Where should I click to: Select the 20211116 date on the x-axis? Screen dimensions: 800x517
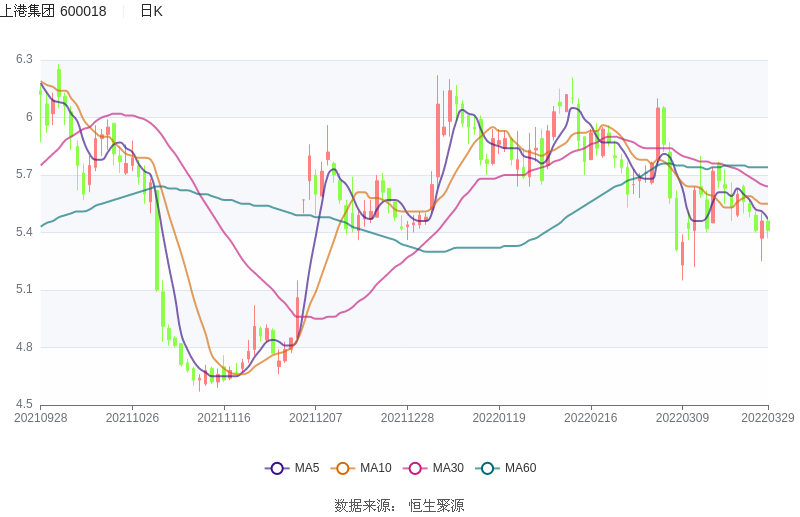click(224, 418)
